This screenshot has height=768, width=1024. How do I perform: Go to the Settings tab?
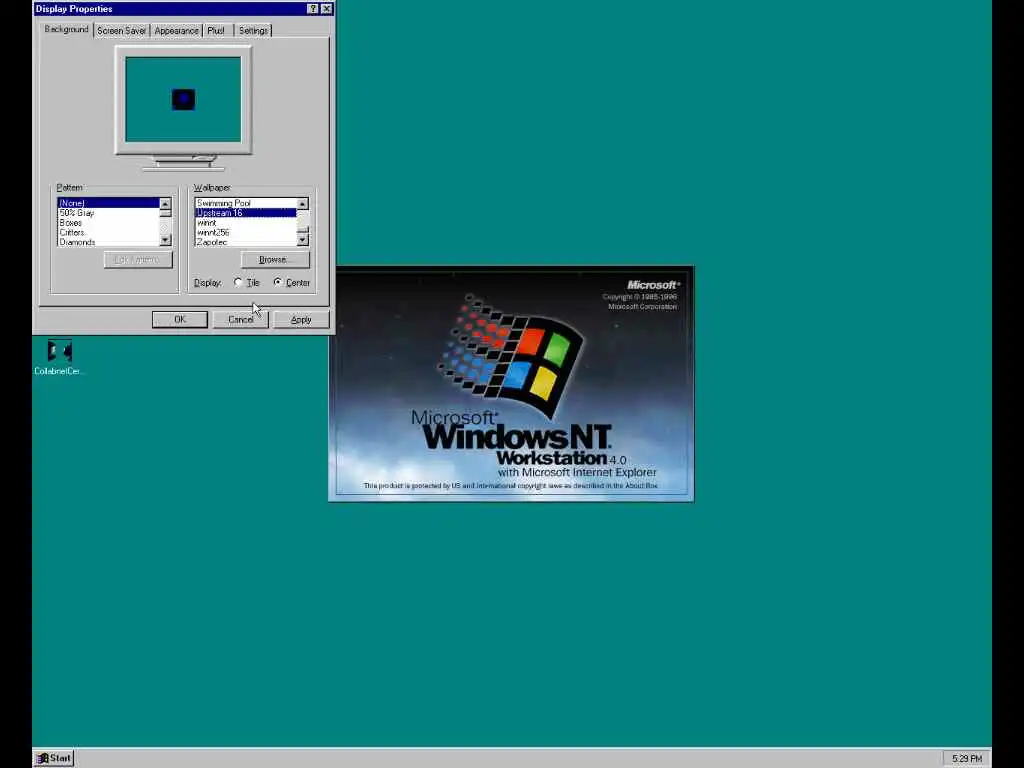click(x=253, y=31)
